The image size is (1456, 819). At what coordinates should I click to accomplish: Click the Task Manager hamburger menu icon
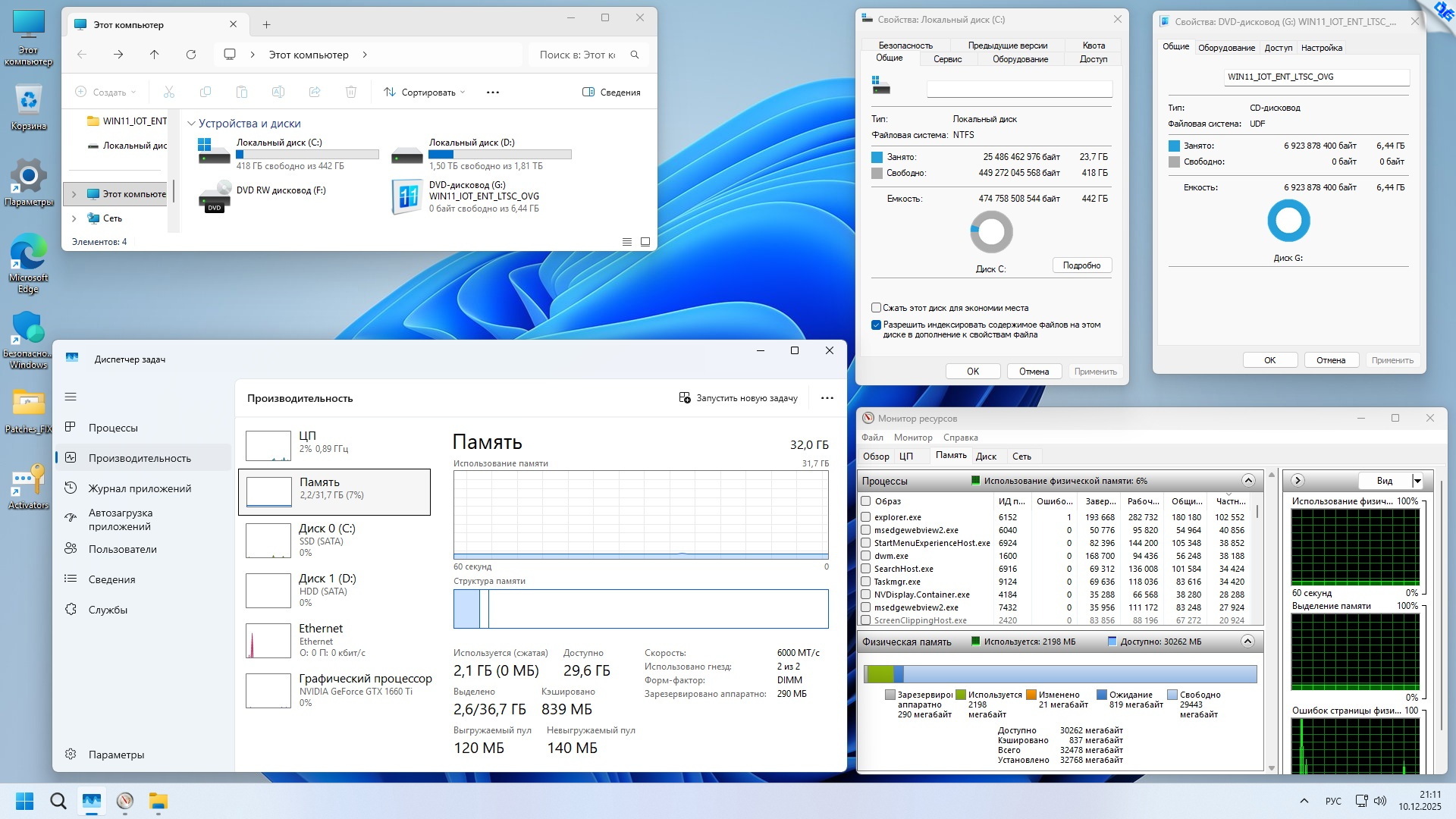click(x=71, y=397)
